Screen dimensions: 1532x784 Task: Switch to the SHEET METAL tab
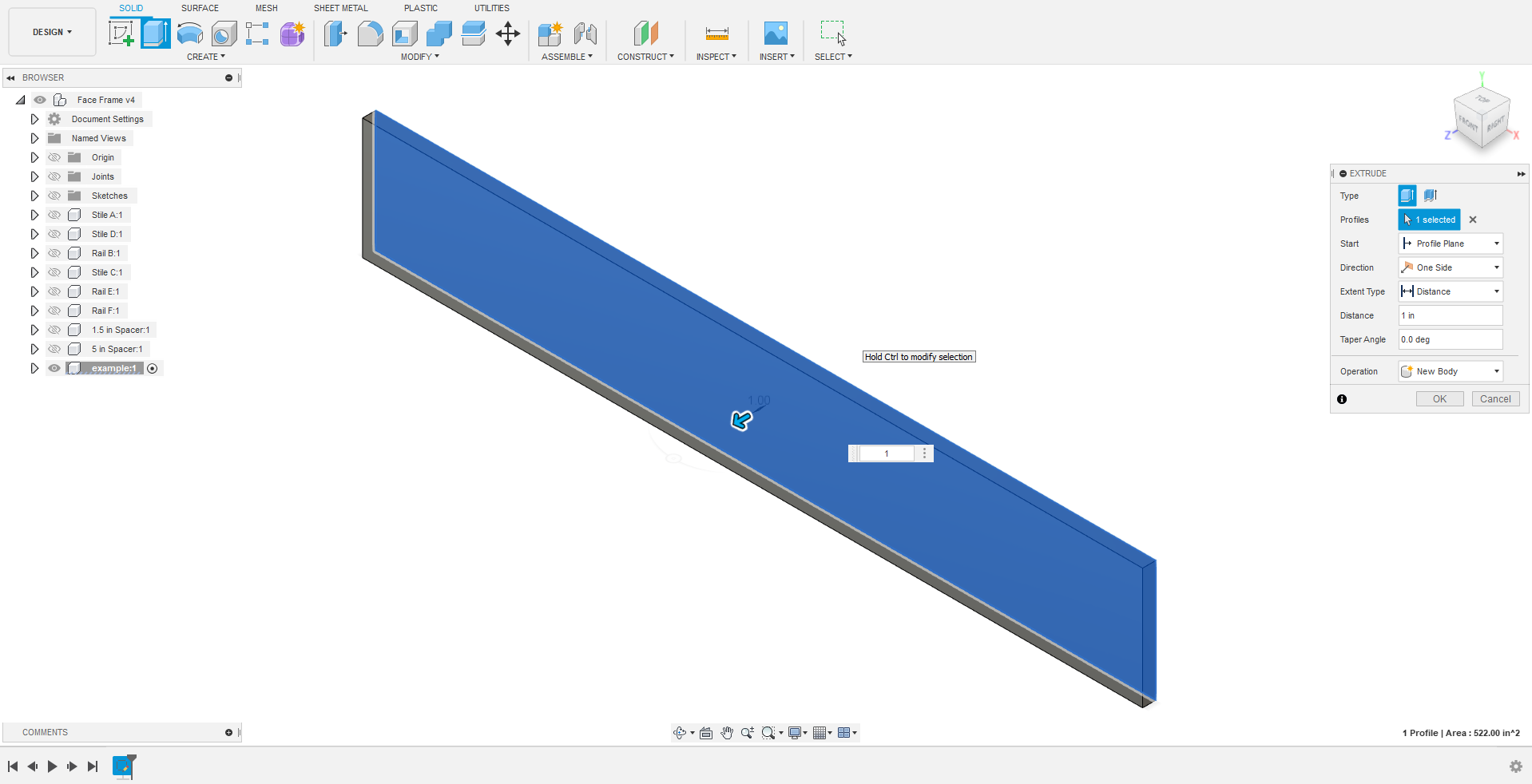point(340,8)
